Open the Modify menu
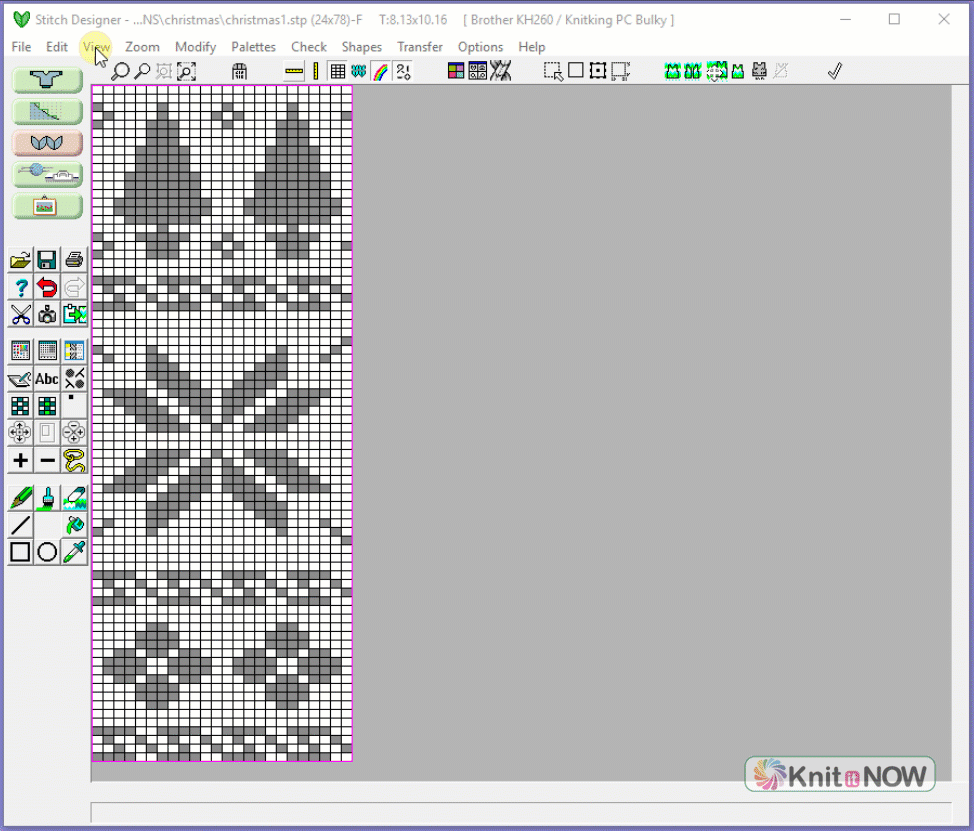The height and width of the screenshot is (831, 974). (x=196, y=47)
